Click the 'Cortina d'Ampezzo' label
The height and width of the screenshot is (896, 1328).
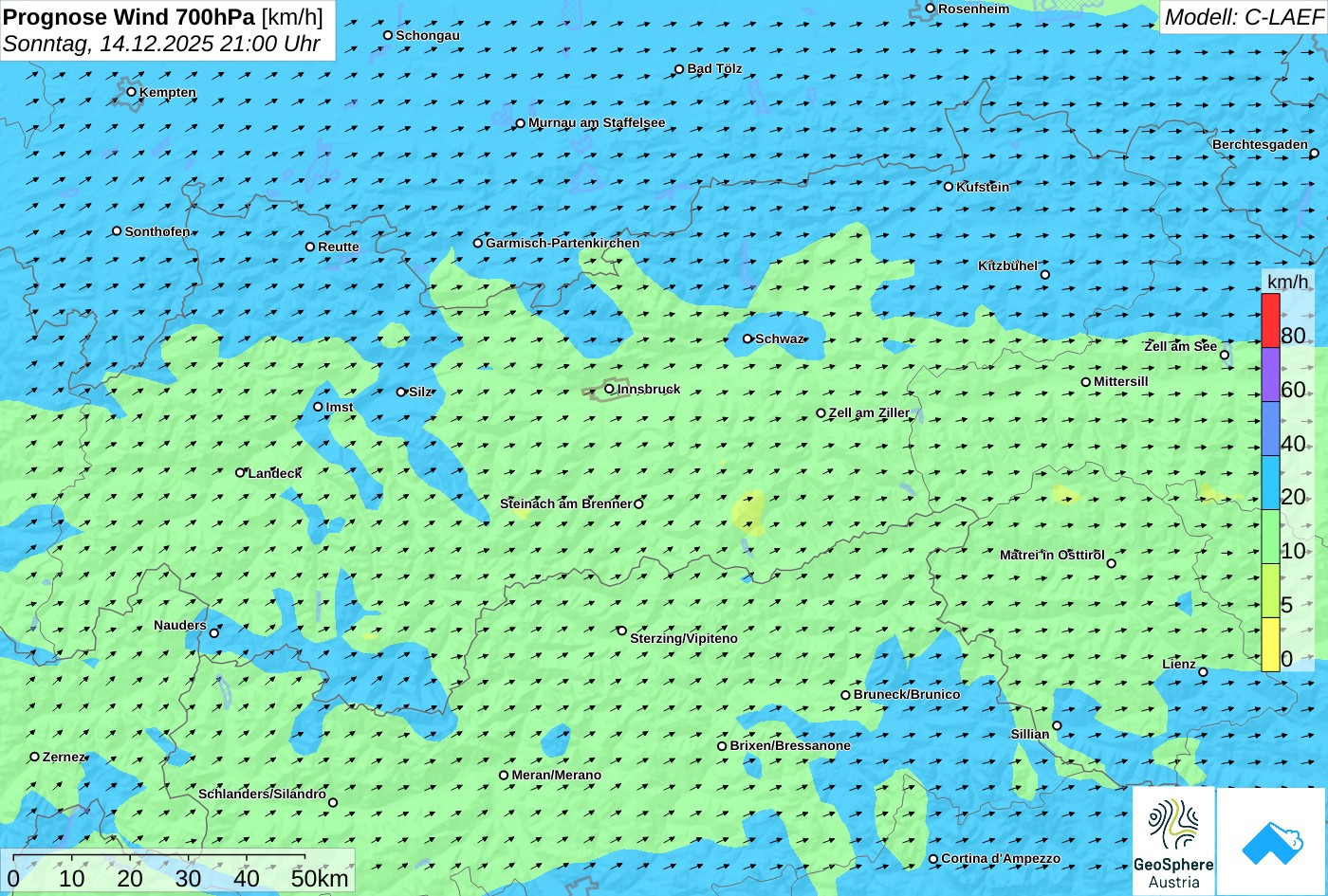tap(1001, 858)
